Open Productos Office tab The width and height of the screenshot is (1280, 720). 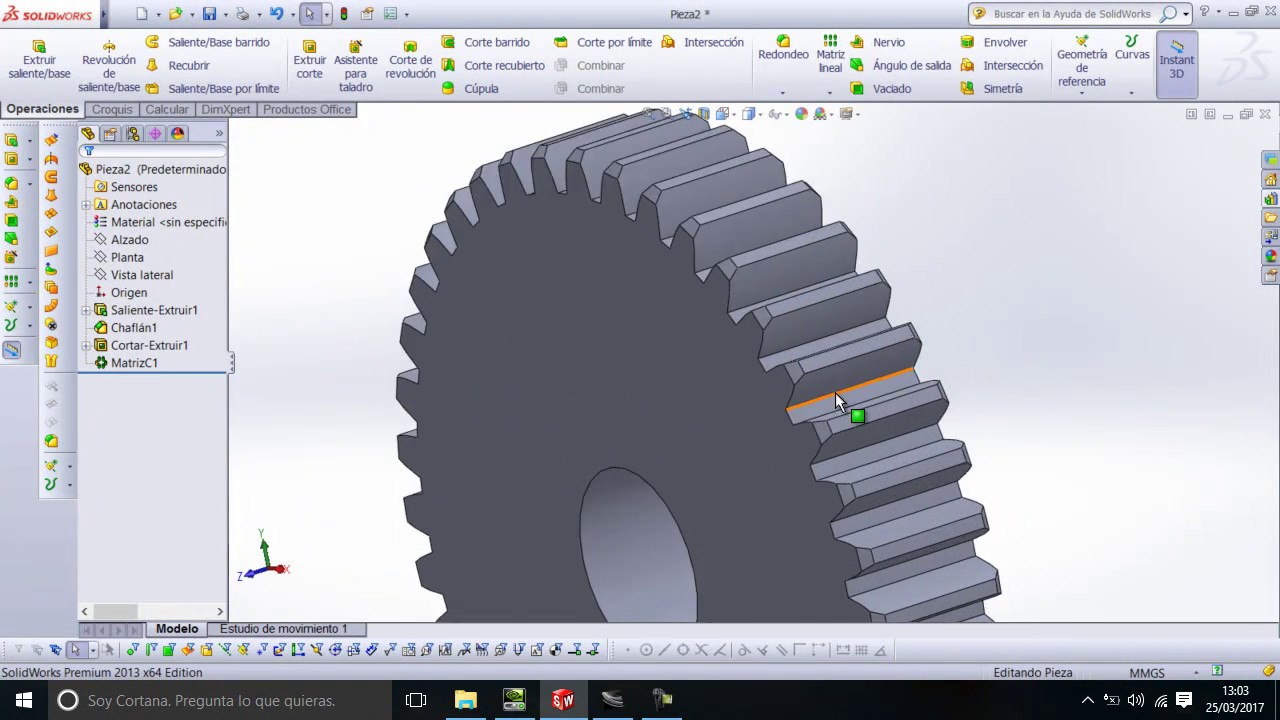[307, 109]
